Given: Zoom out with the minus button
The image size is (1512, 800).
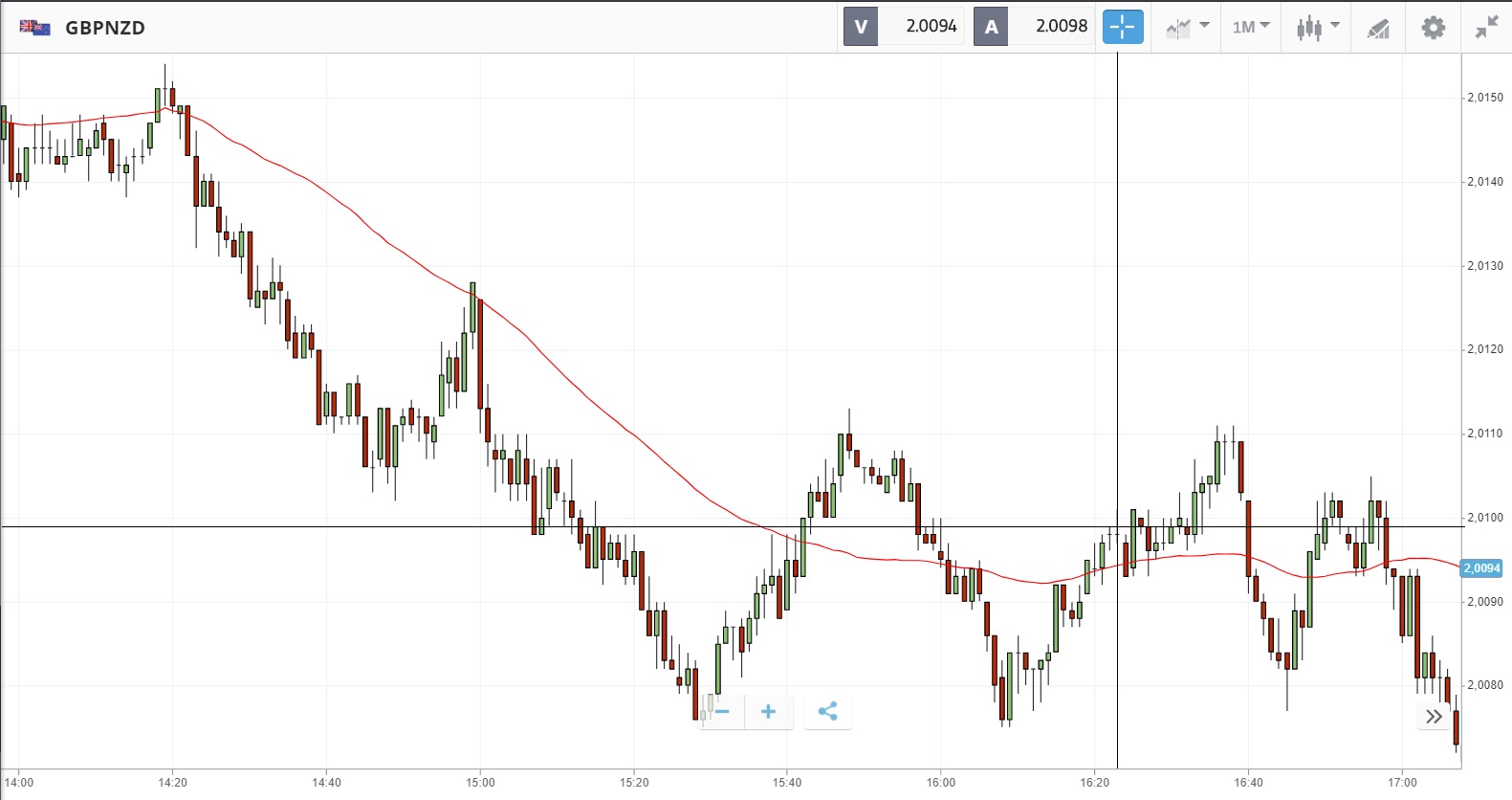Looking at the screenshot, I should pyautogui.click(x=722, y=711).
